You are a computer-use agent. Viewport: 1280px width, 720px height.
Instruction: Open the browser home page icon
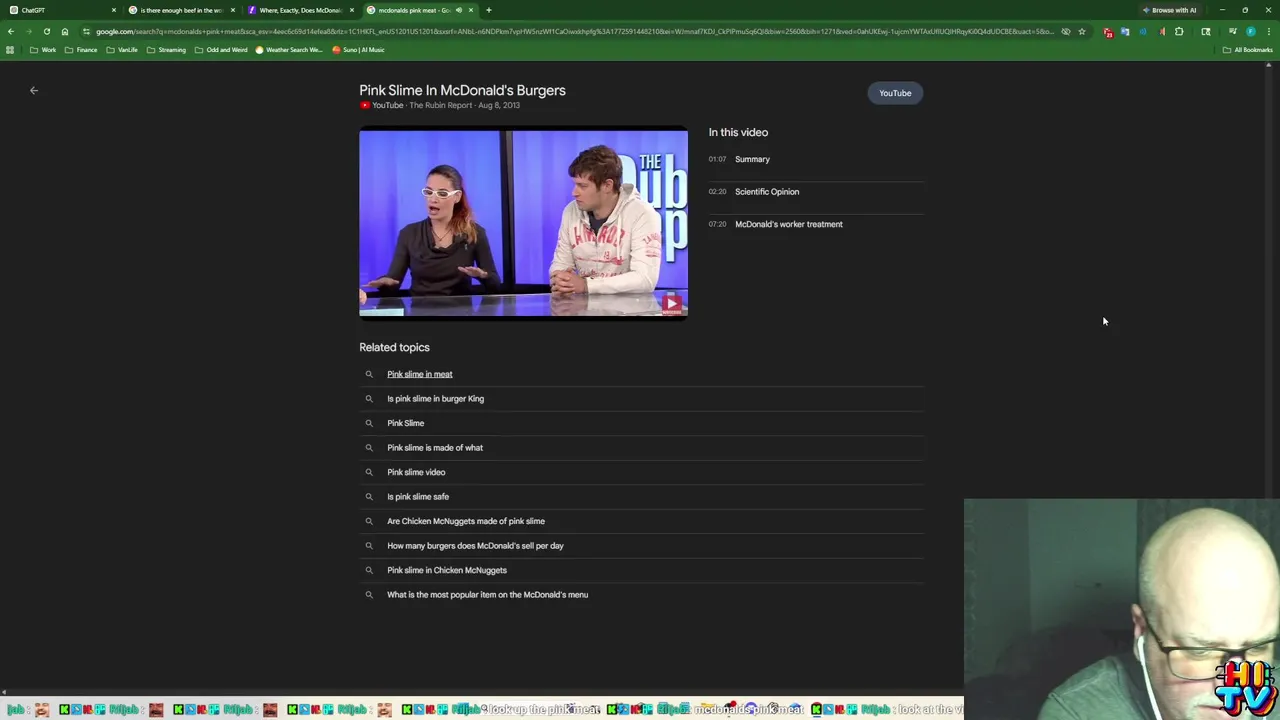click(65, 31)
